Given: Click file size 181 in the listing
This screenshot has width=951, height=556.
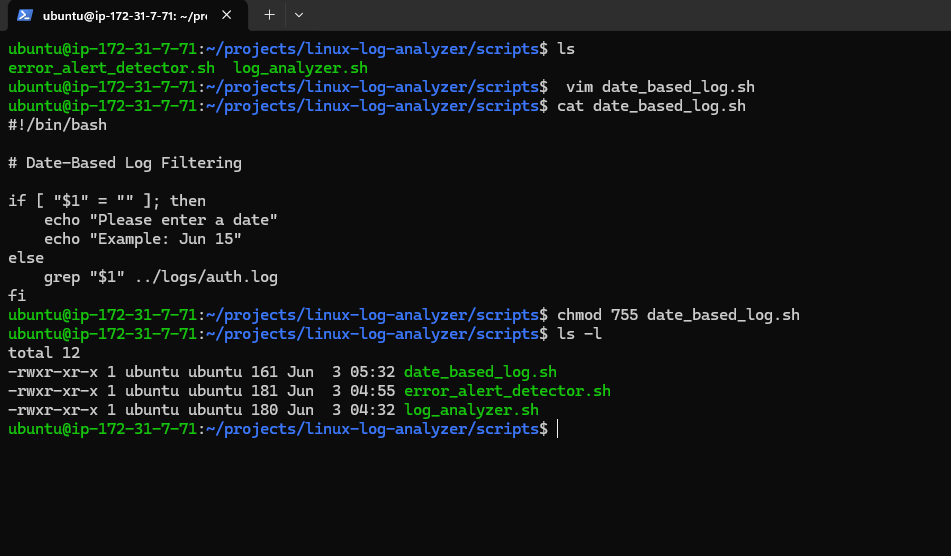Looking at the screenshot, I should [x=264, y=391].
